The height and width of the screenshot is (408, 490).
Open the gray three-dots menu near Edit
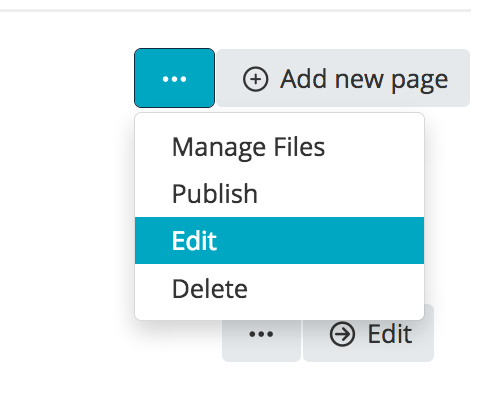pyautogui.click(x=261, y=334)
